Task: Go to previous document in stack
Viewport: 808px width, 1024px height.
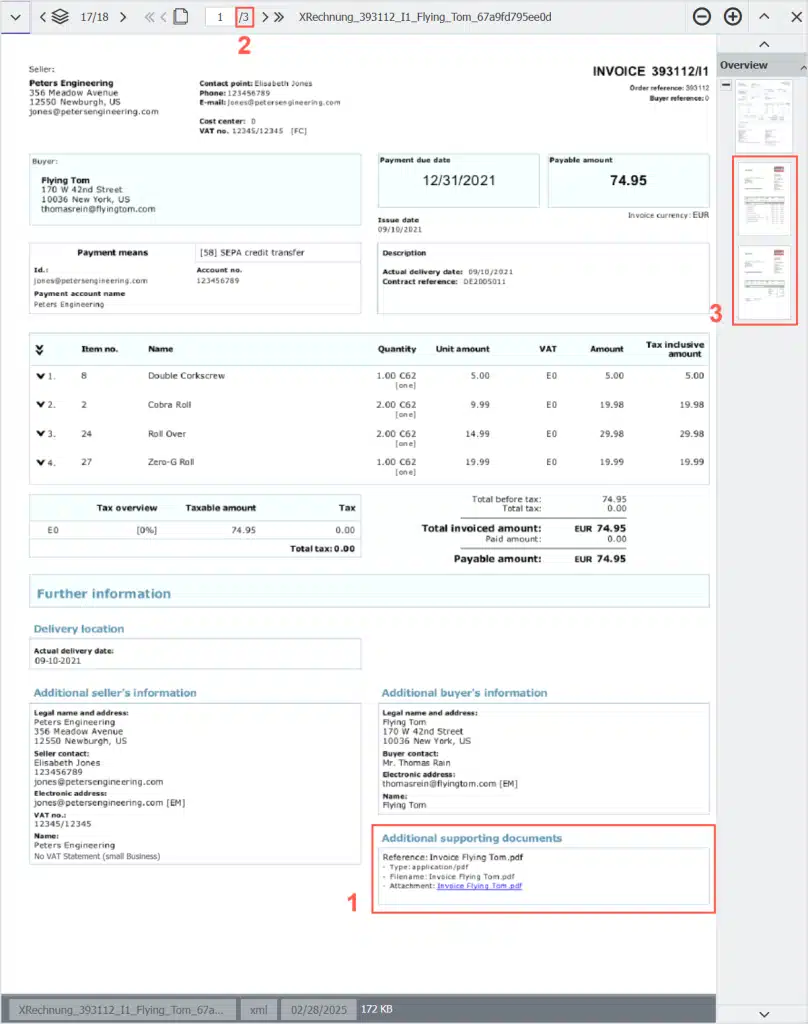Action: pyautogui.click(x=43, y=17)
